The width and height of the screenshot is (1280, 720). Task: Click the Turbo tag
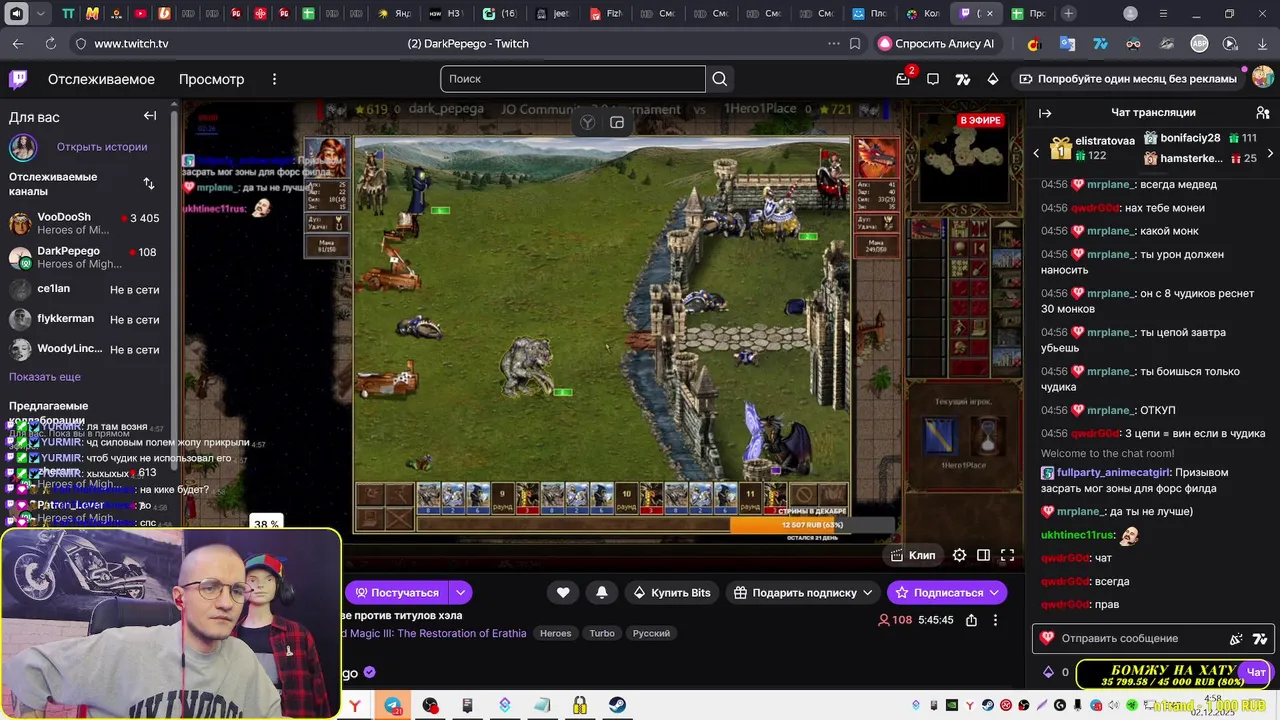(x=602, y=633)
